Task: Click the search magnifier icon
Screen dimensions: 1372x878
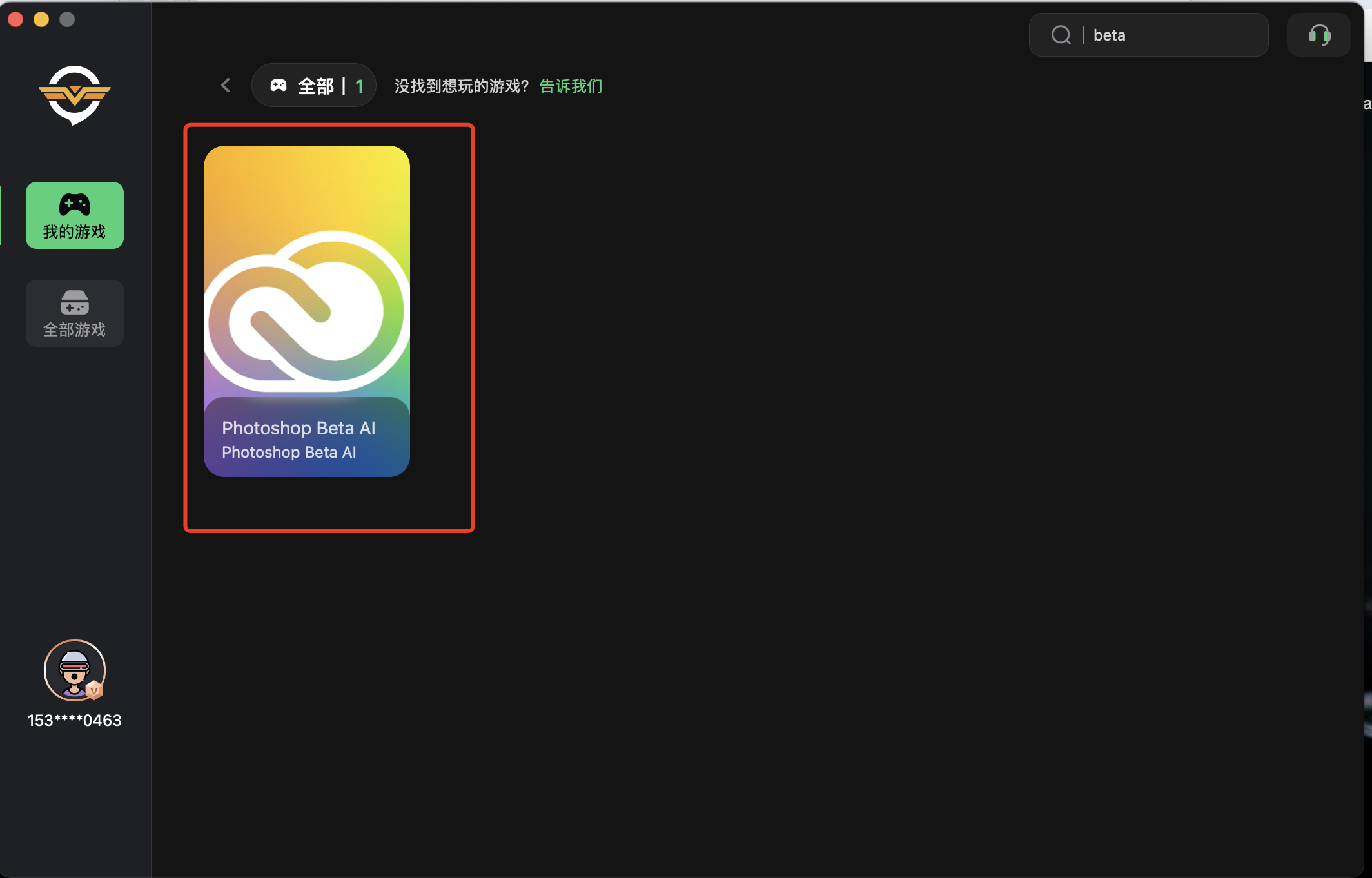Action: click(1061, 35)
